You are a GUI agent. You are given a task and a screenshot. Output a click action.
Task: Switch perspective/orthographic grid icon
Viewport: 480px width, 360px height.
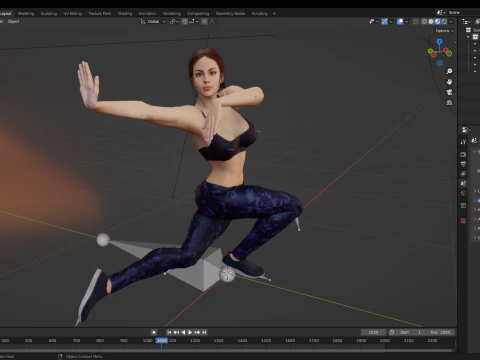(449, 103)
